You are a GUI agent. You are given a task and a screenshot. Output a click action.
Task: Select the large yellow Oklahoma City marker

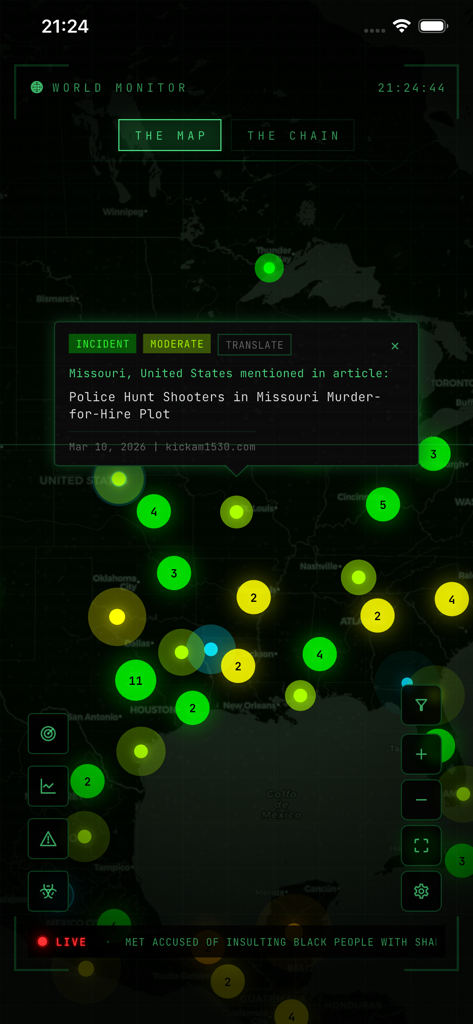pyautogui.click(x=117, y=616)
